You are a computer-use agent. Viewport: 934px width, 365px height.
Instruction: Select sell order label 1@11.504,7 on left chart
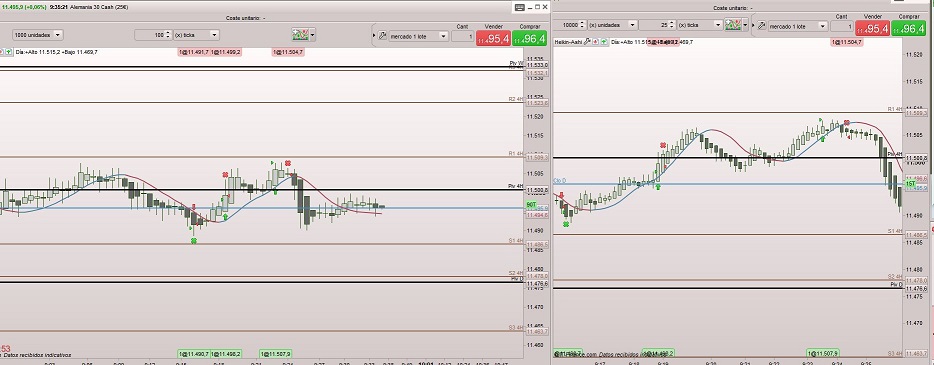tap(288, 52)
